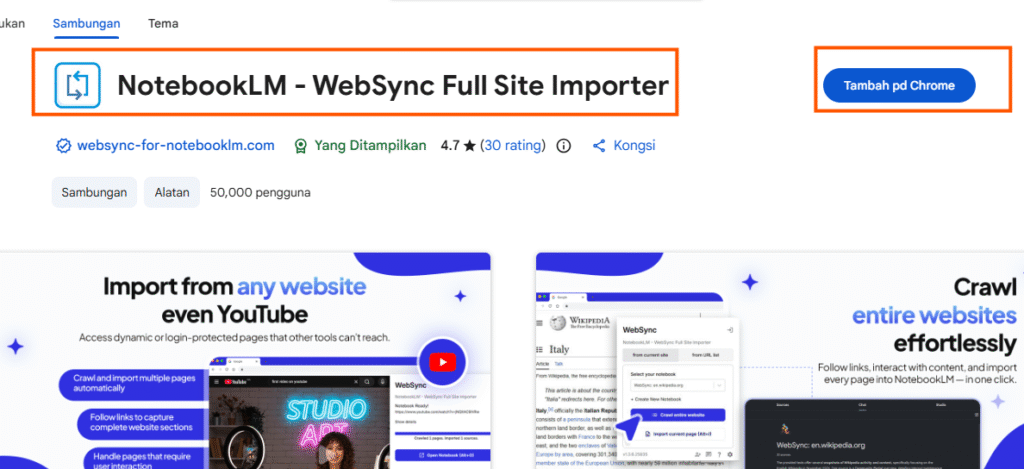Click the Wikipedia globe logo in screenshot
This screenshot has width=1024, height=469.
point(557,323)
